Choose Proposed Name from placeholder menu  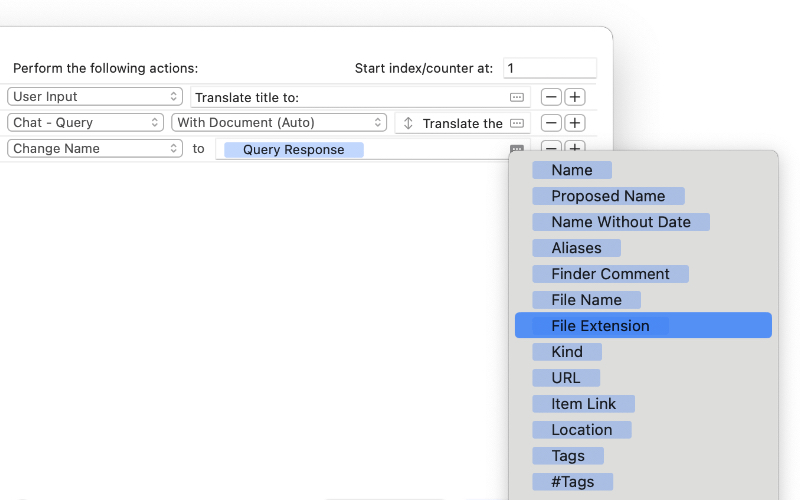click(607, 196)
